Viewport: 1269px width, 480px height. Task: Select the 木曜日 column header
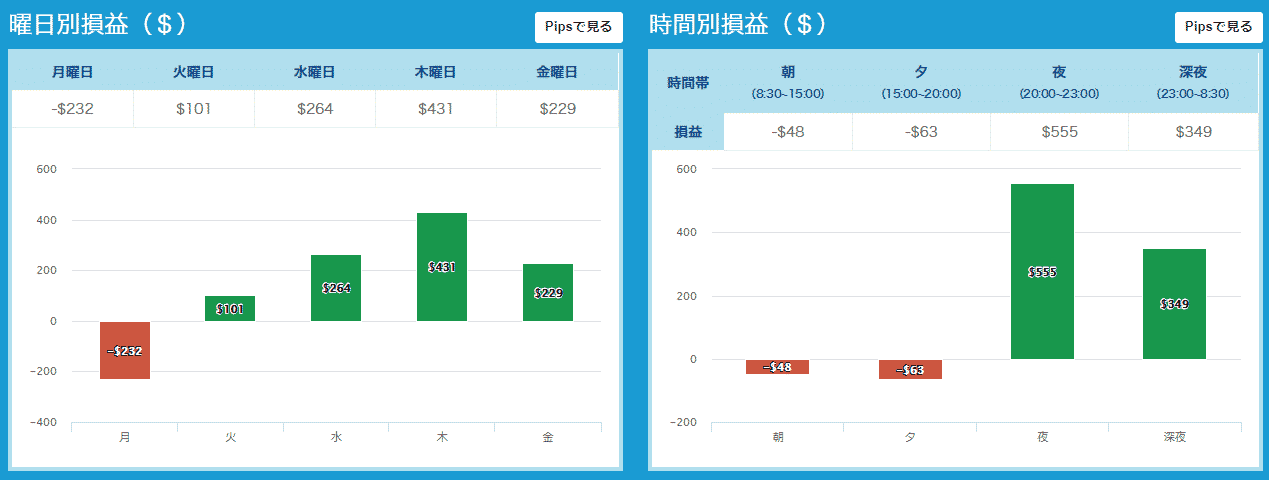tap(436, 72)
